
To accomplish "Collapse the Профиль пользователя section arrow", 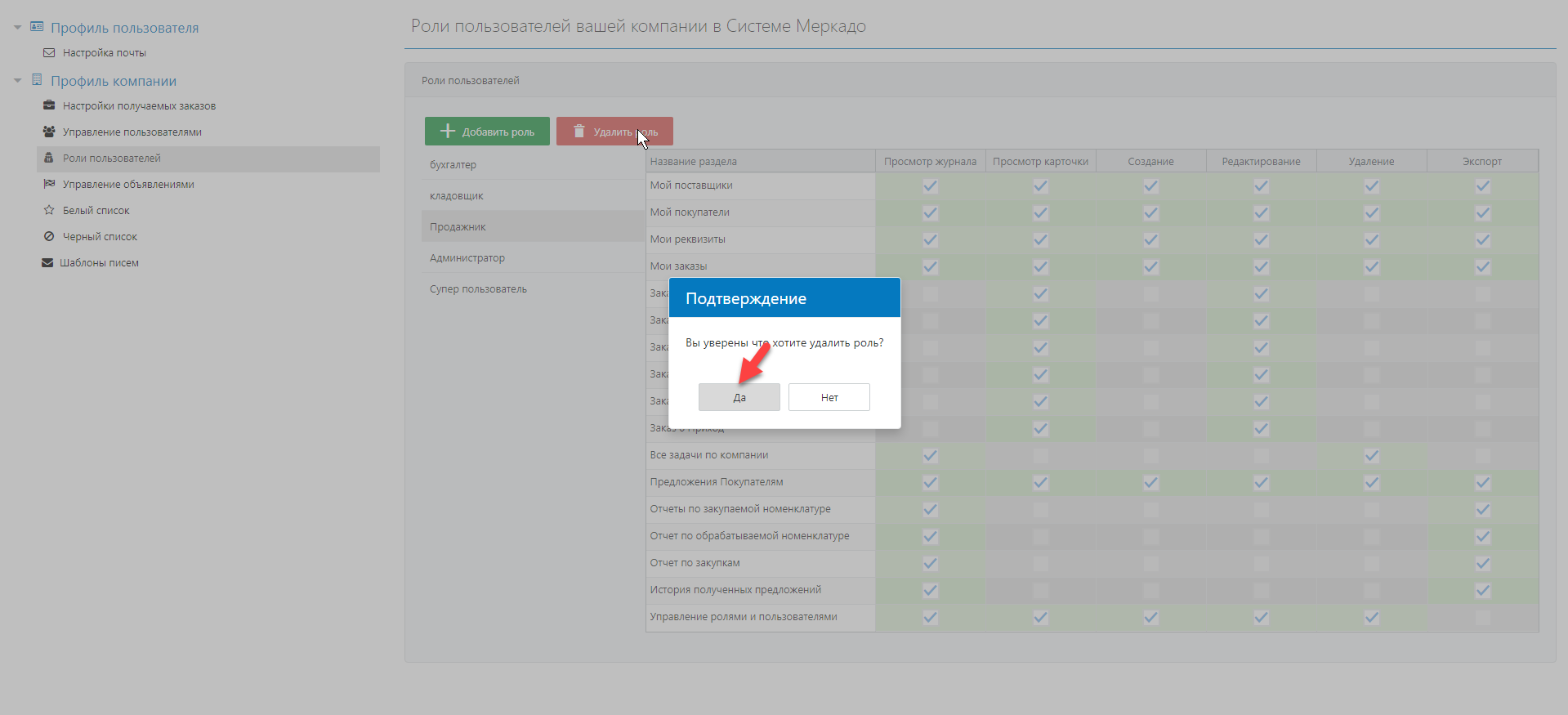I will 17,28.
